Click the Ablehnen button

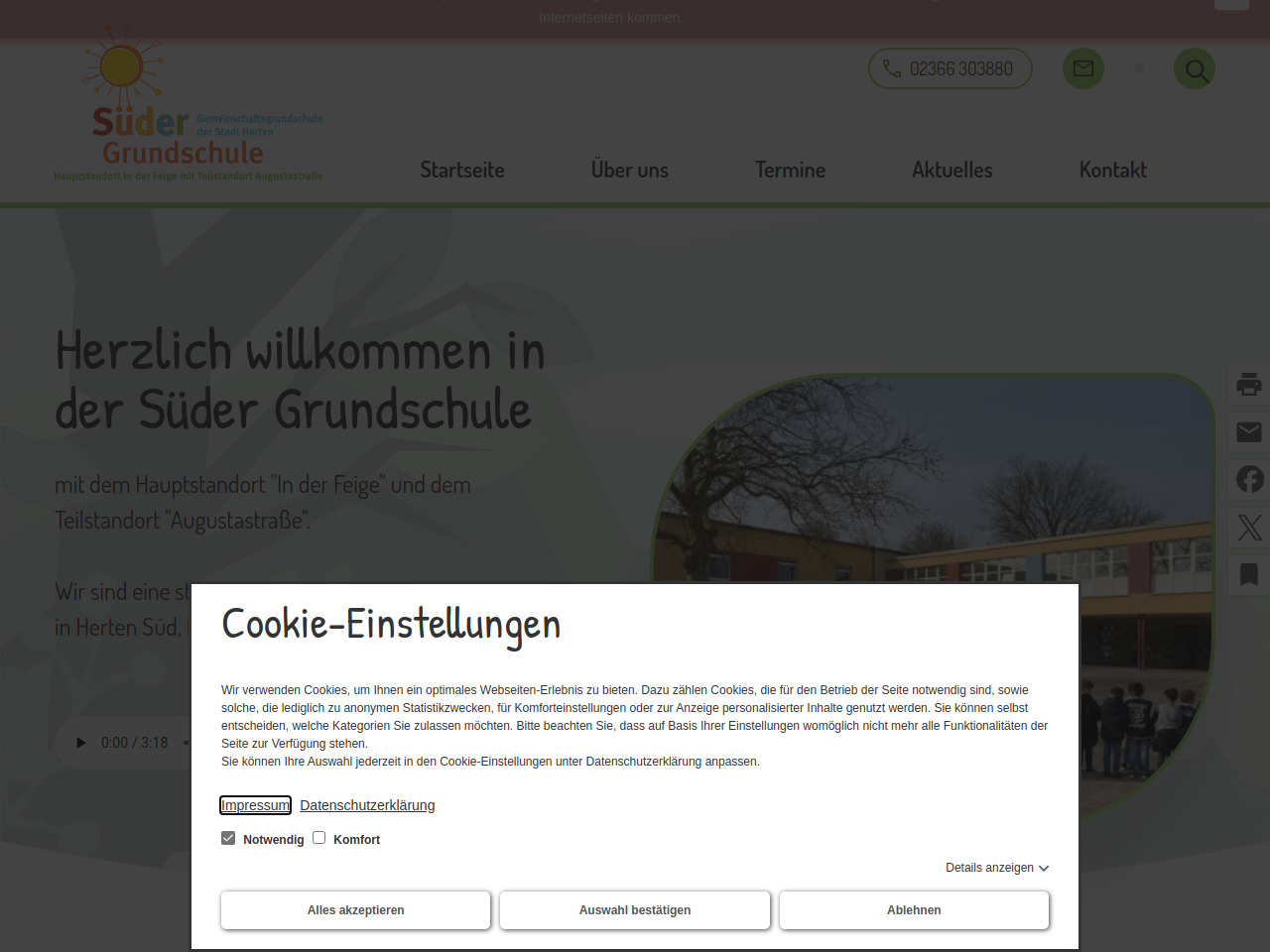tap(914, 910)
